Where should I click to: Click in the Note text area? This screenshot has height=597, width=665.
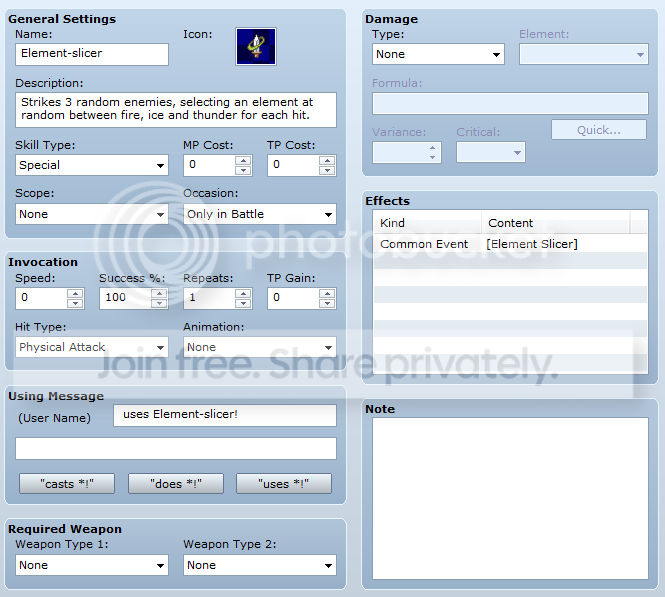click(x=510, y=499)
